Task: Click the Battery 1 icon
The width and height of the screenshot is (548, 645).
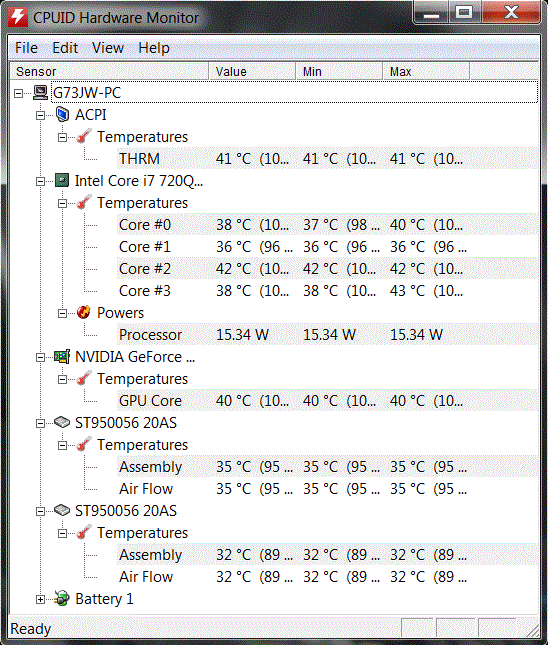Action: pyautogui.click(x=62, y=598)
